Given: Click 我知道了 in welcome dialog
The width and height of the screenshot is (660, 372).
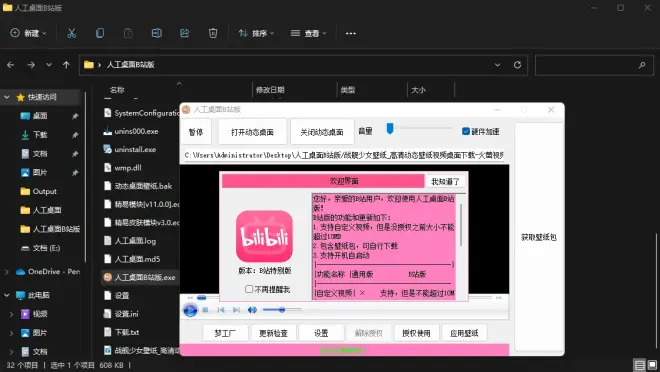Looking at the screenshot, I should (445, 181).
